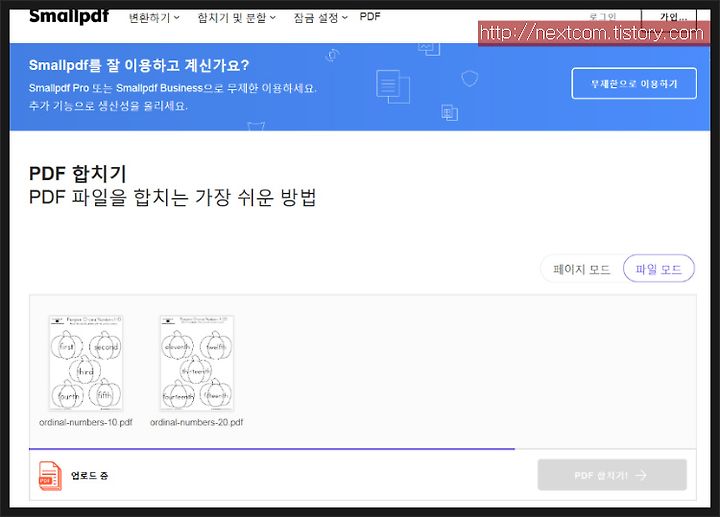Click the 업로드 중 status text
The width and height of the screenshot is (720, 517).
(90, 476)
